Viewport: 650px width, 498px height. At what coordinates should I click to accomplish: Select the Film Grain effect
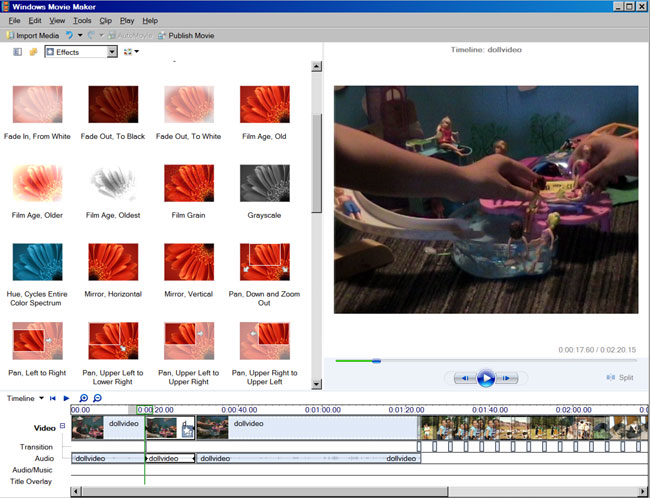tap(189, 192)
